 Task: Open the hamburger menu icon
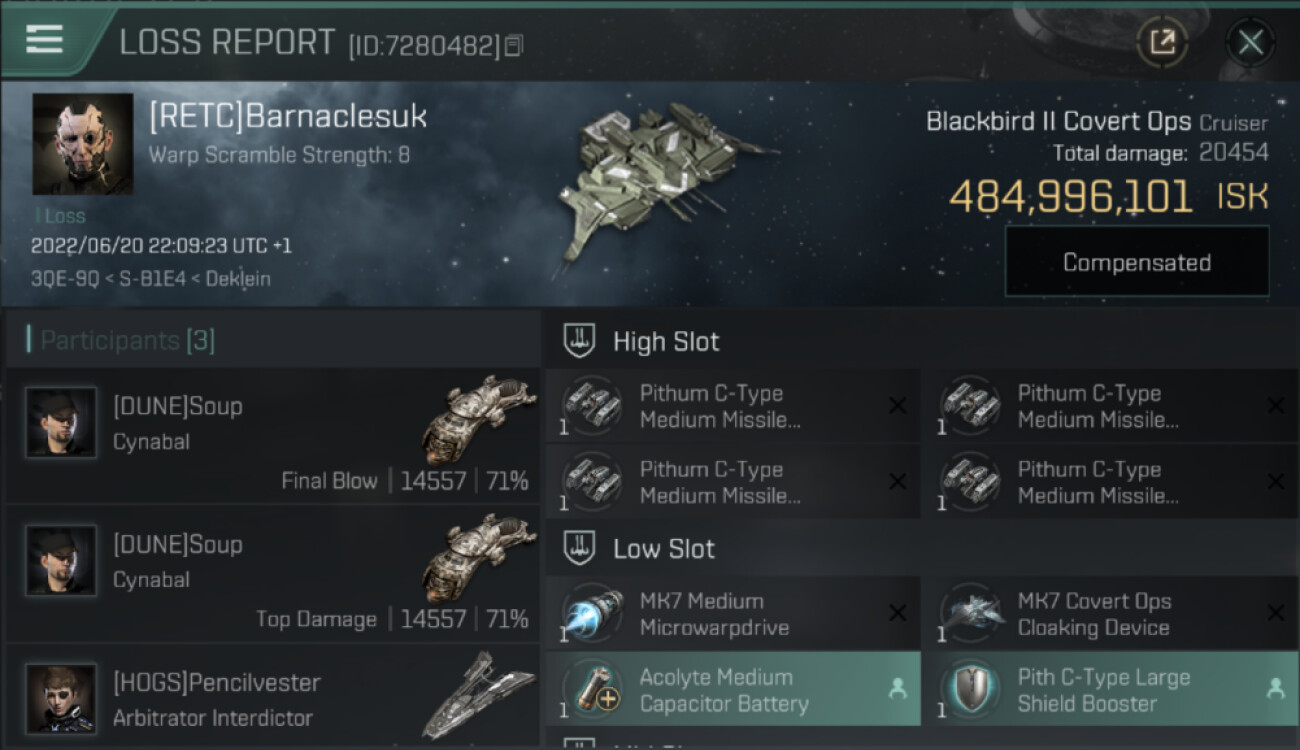(x=44, y=40)
